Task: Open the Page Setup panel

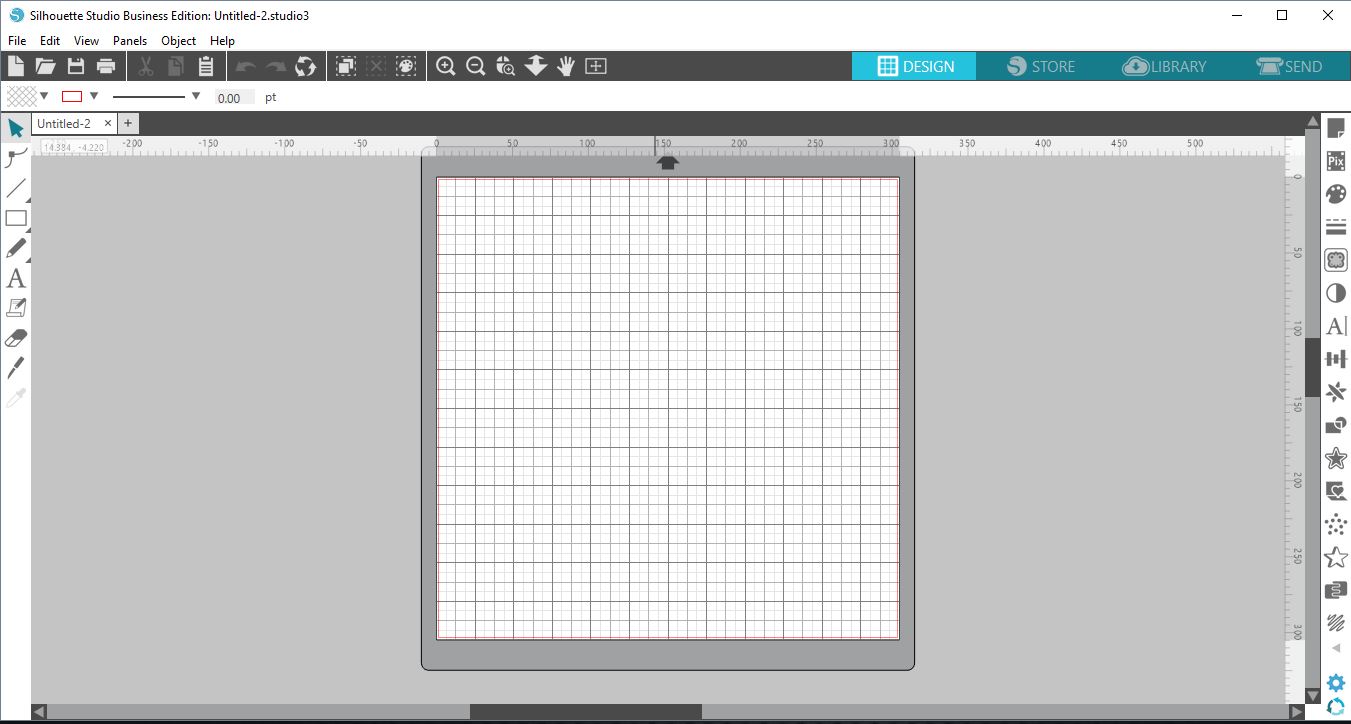Action: pos(1335,128)
